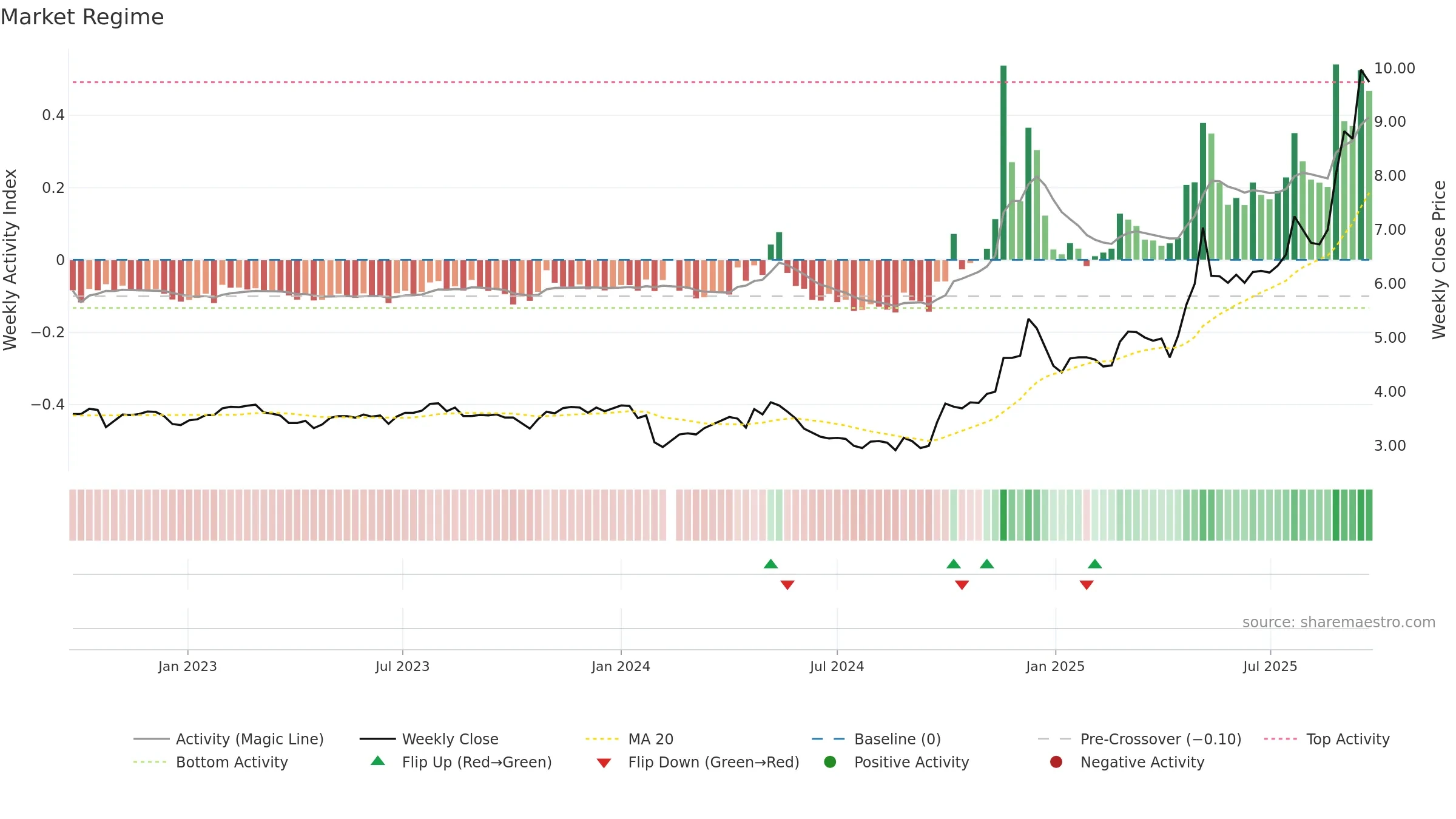Click 3.00 price axis label

(1390, 445)
